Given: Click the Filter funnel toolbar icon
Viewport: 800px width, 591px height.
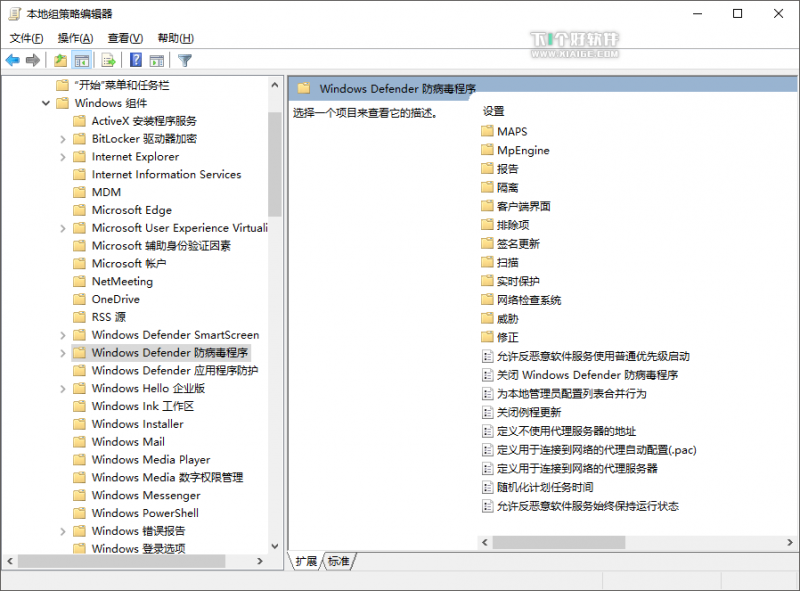Looking at the screenshot, I should point(185,60).
